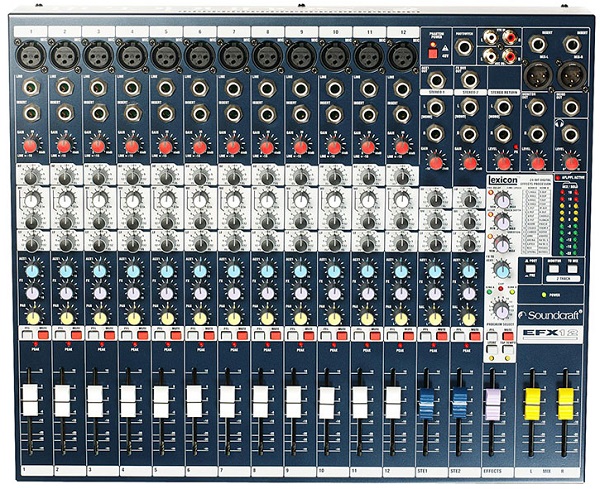
Task: Adjust the Lexicon PROGRAM SELECT knob
Action: [x=501, y=310]
